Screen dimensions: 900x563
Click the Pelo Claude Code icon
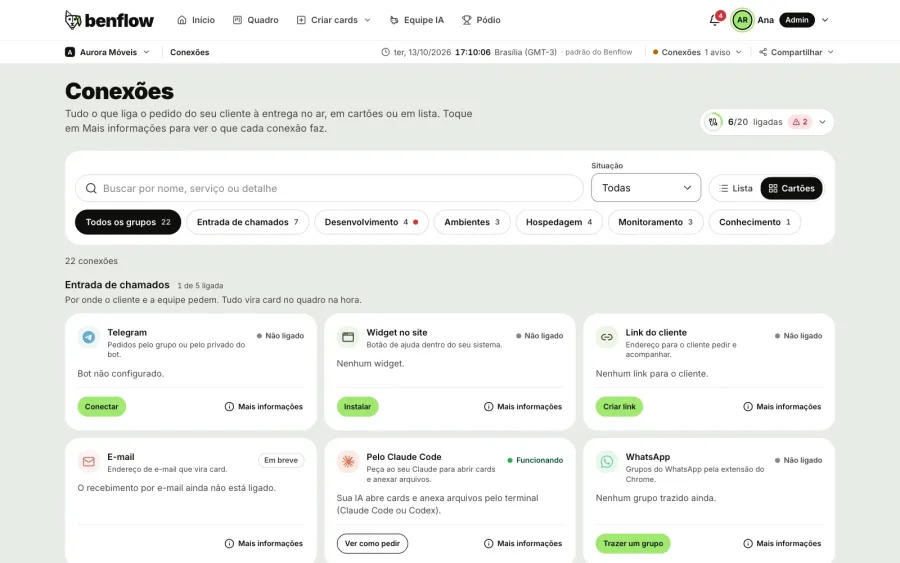(348, 461)
